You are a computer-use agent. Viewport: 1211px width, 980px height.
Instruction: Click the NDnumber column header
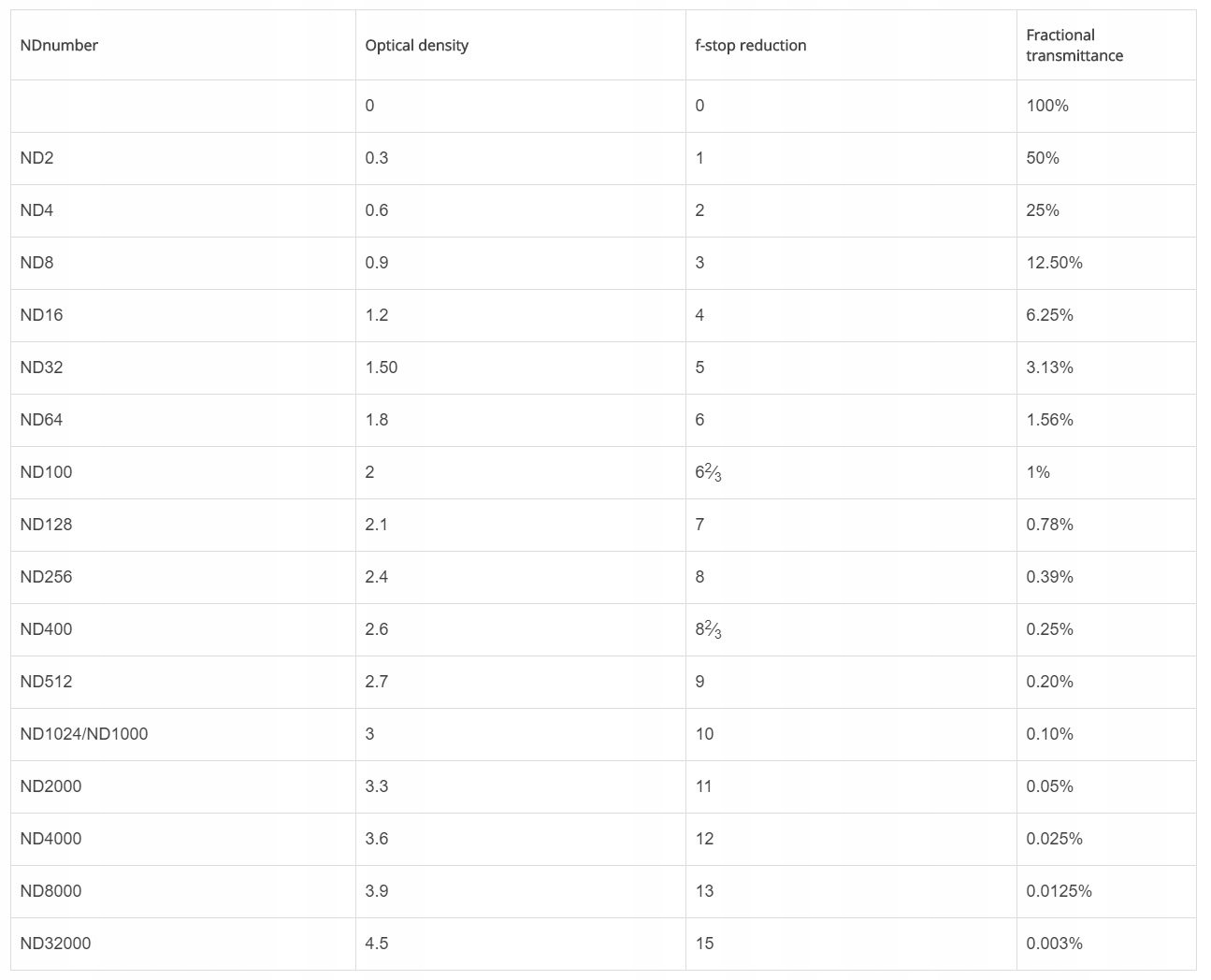(x=59, y=45)
